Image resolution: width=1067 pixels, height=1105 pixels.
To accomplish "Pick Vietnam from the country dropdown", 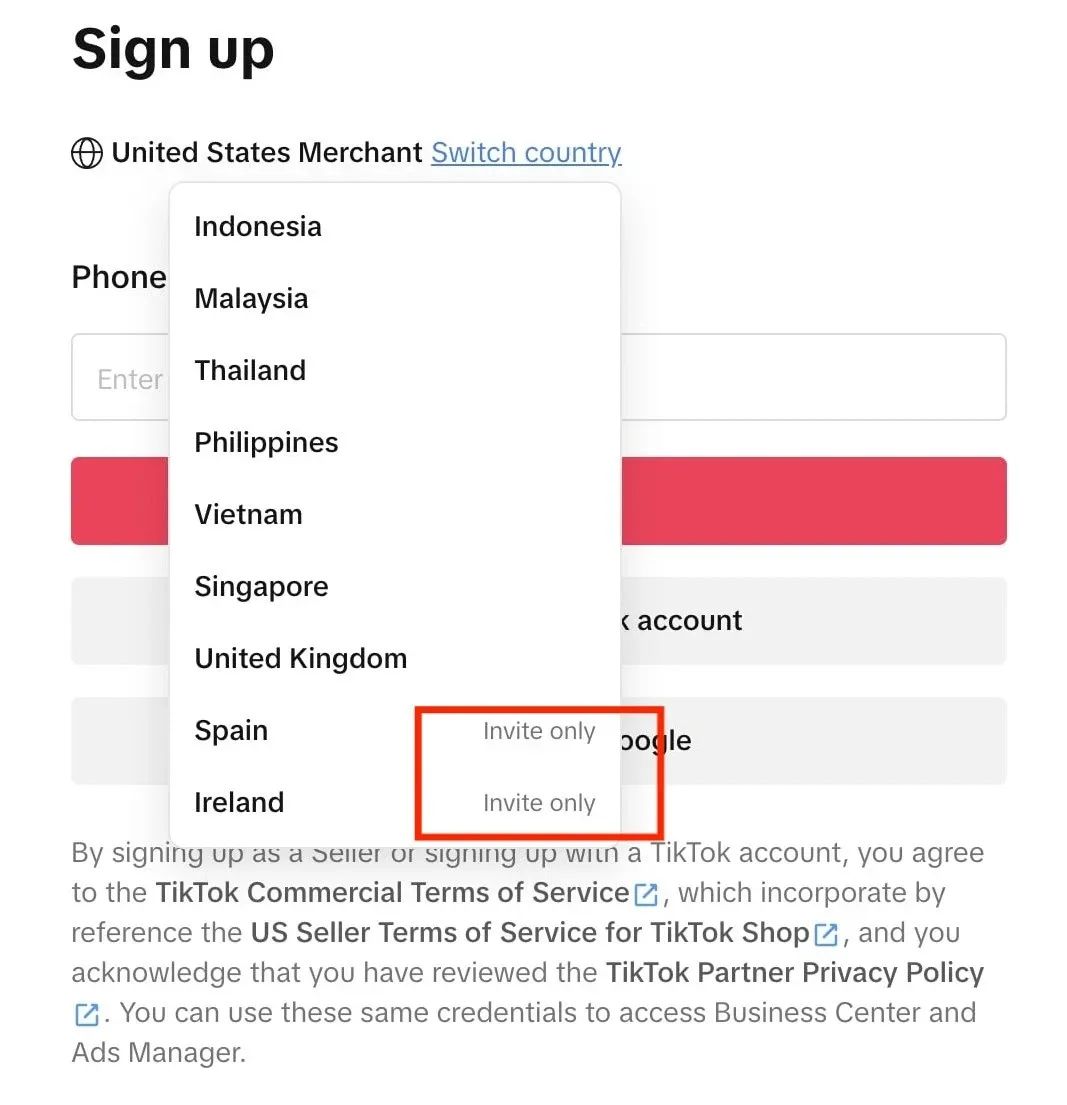I will pyautogui.click(x=395, y=514).
